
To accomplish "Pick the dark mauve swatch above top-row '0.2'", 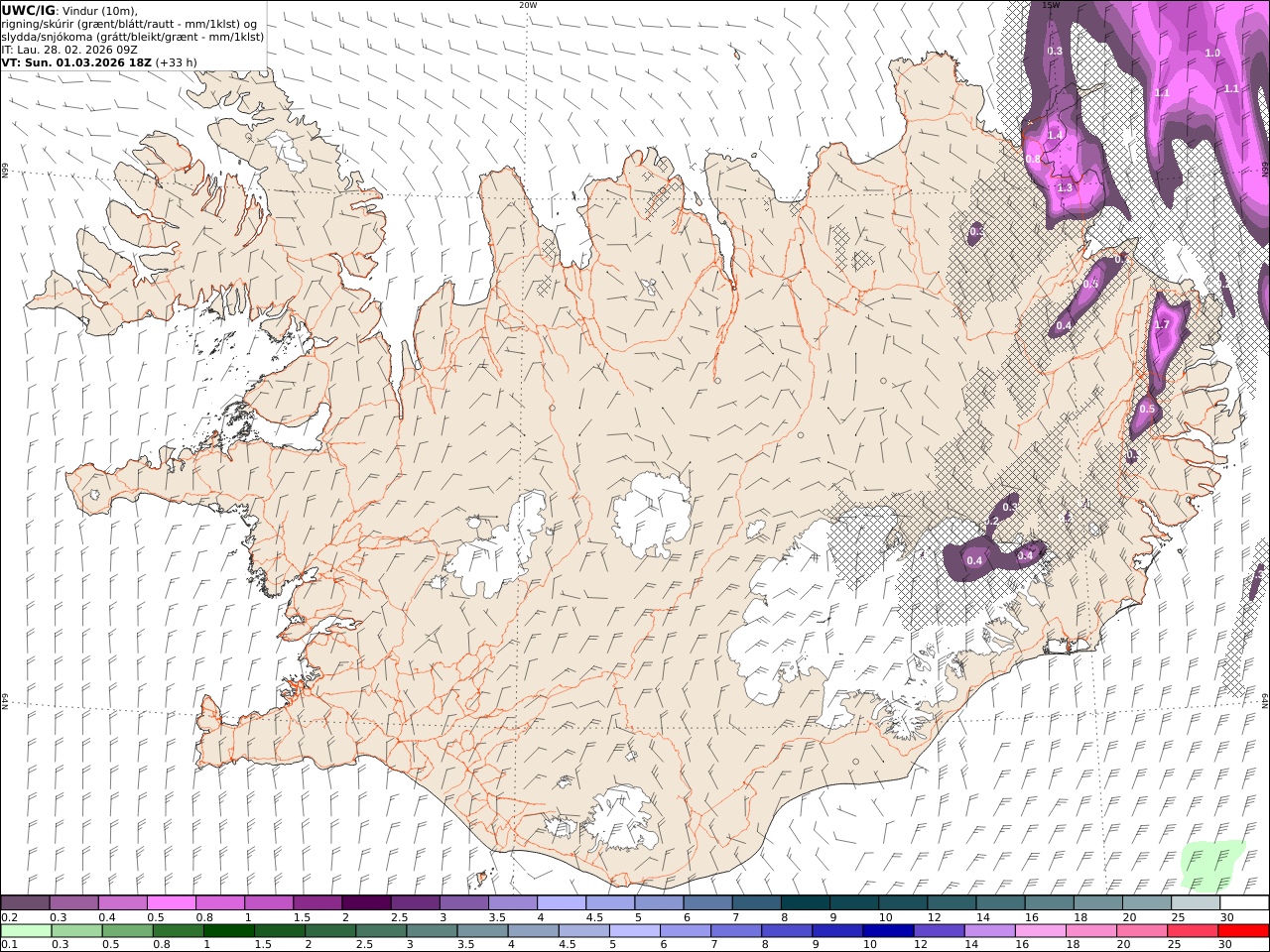I will coord(25,902).
